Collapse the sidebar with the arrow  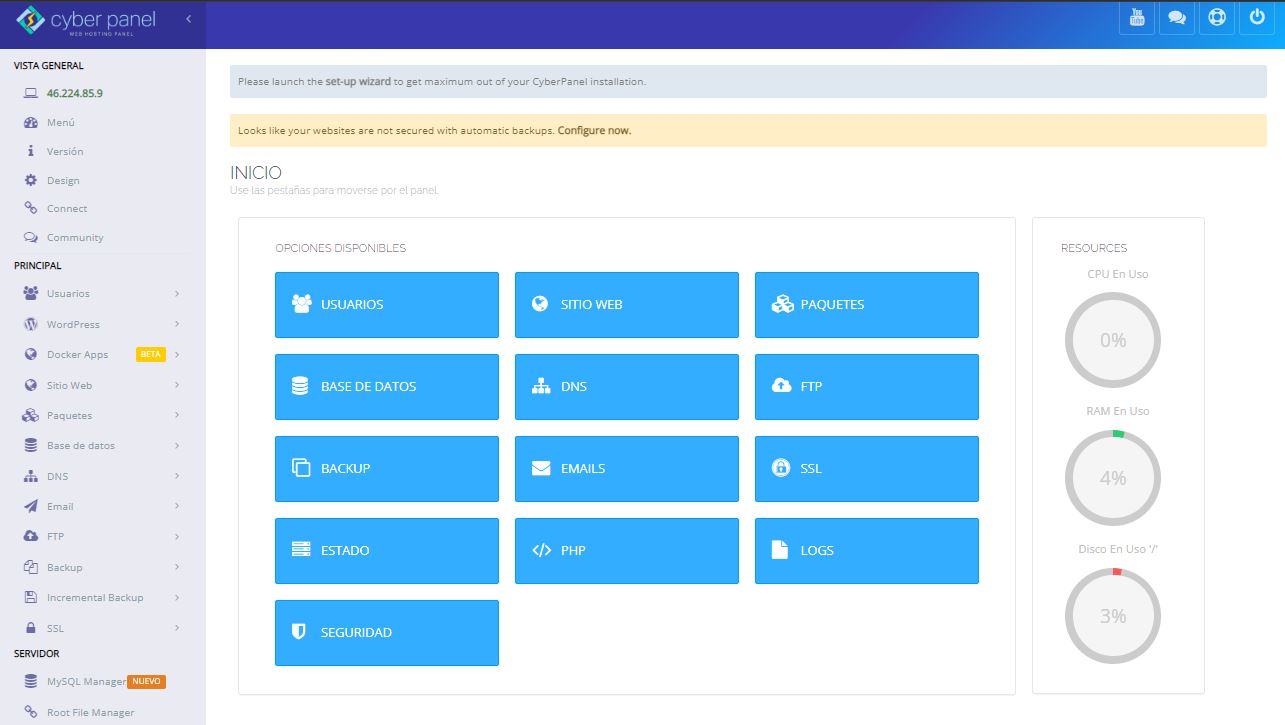[187, 17]
